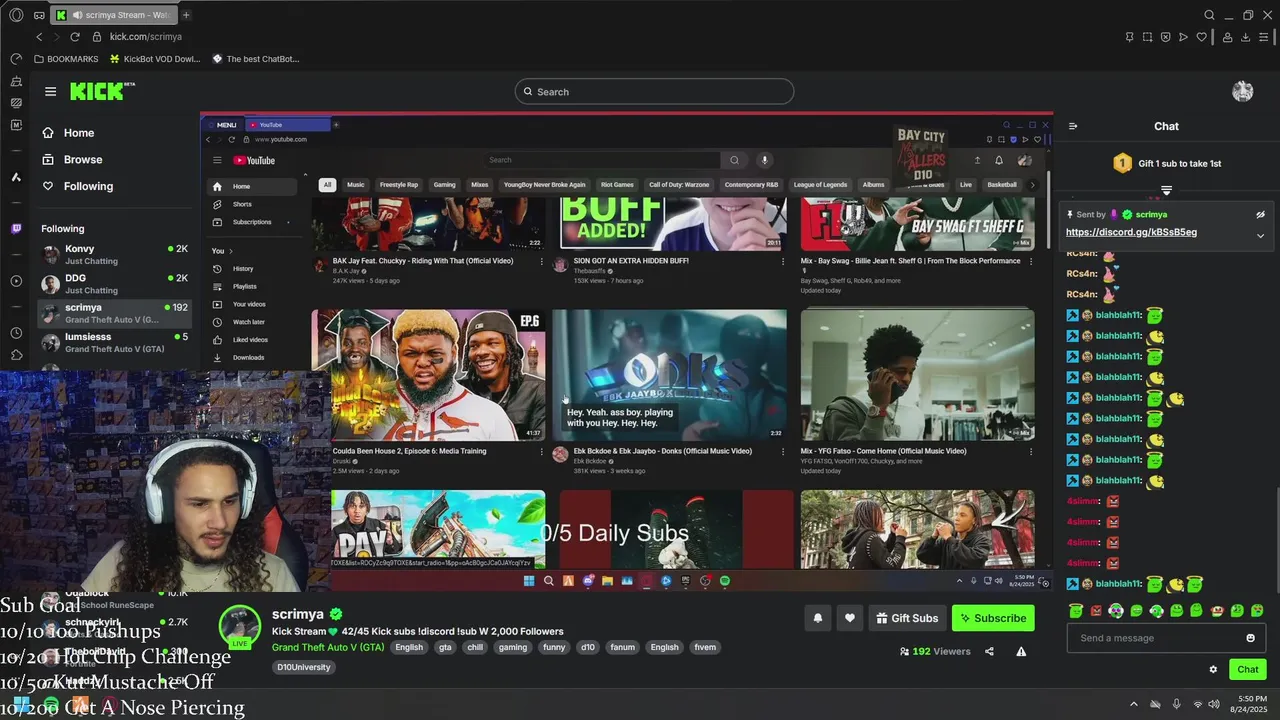Viewport: 1280px width, 720px height.
Task: Toggle the ad blocker shield icon
Action: pyautogui.click(x=1166, y=37)
